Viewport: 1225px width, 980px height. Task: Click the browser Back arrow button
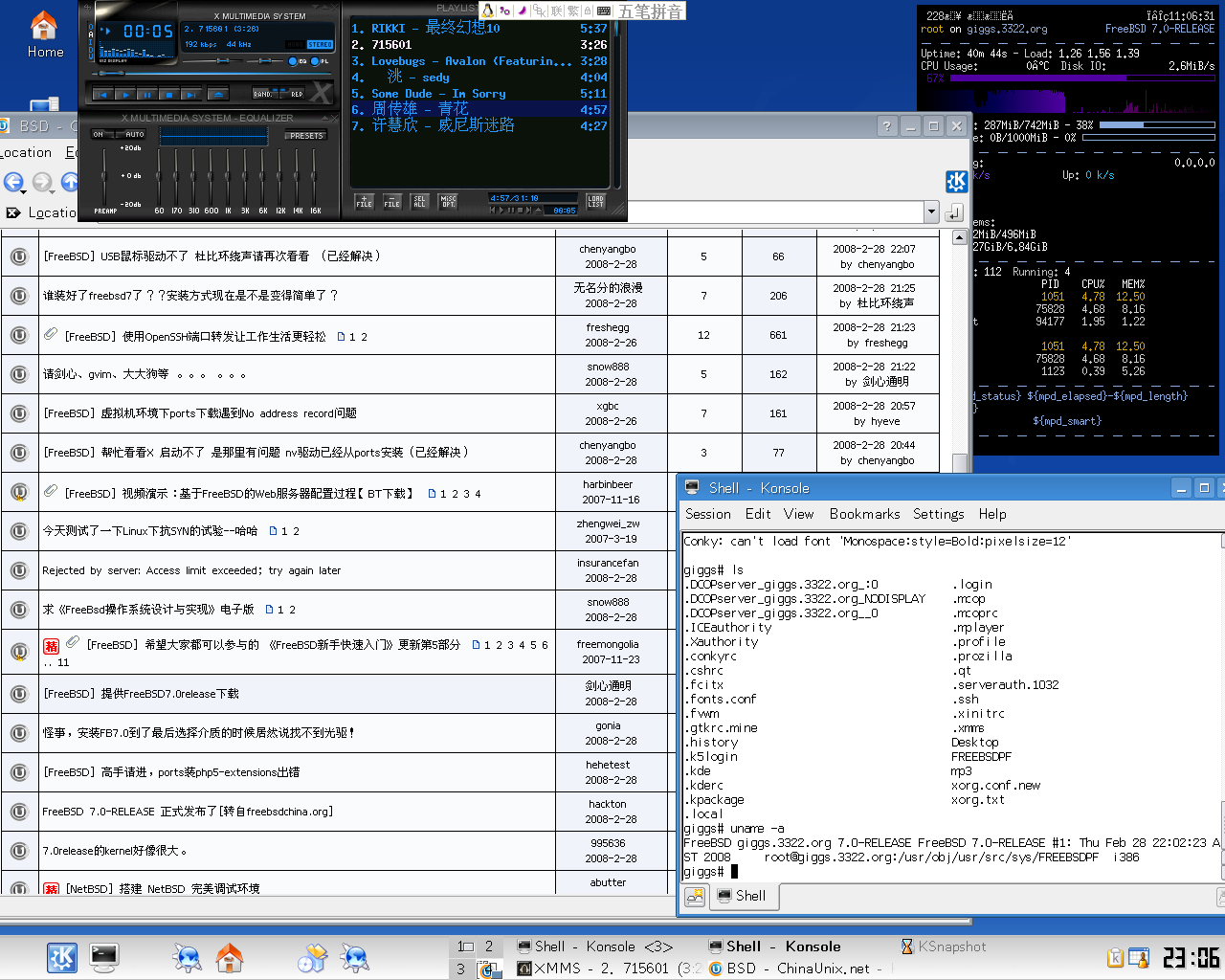point(13,182)
